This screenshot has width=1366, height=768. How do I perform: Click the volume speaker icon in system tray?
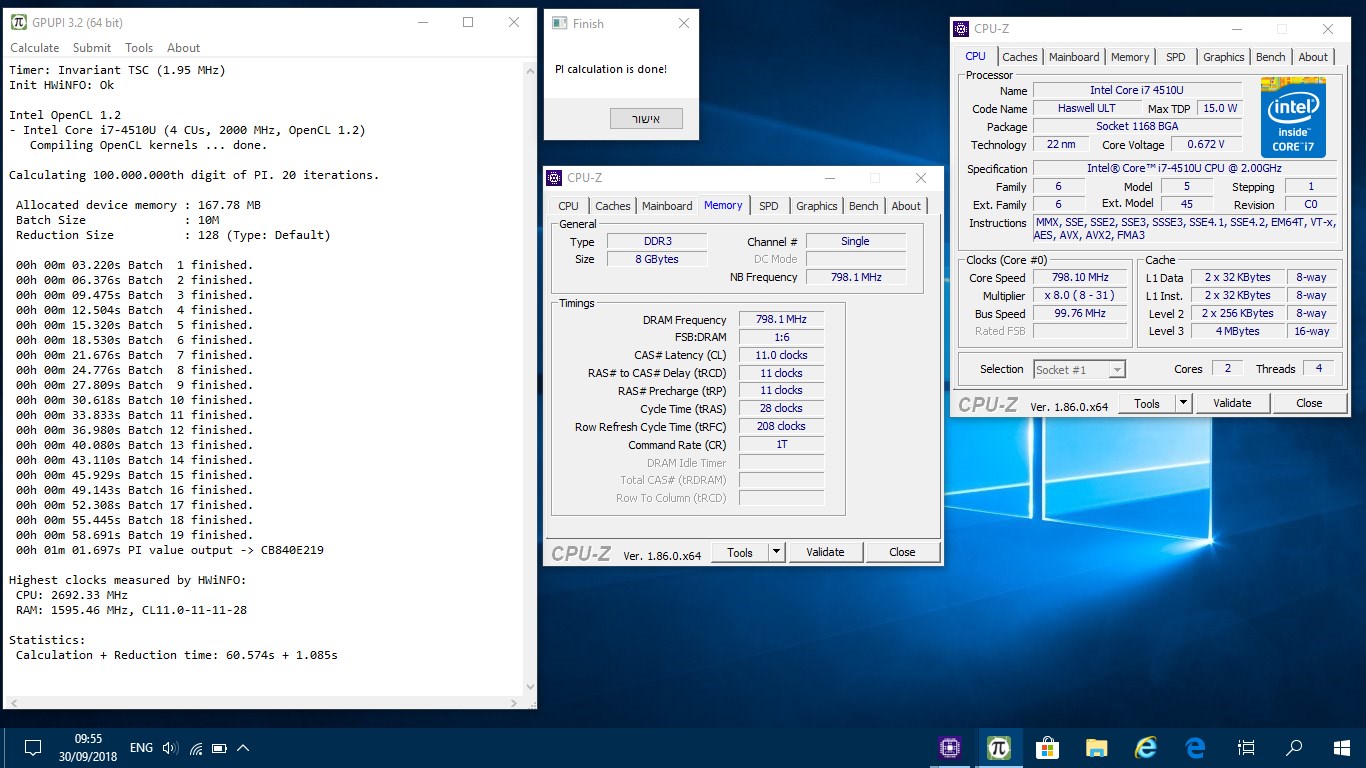[170, 748]
